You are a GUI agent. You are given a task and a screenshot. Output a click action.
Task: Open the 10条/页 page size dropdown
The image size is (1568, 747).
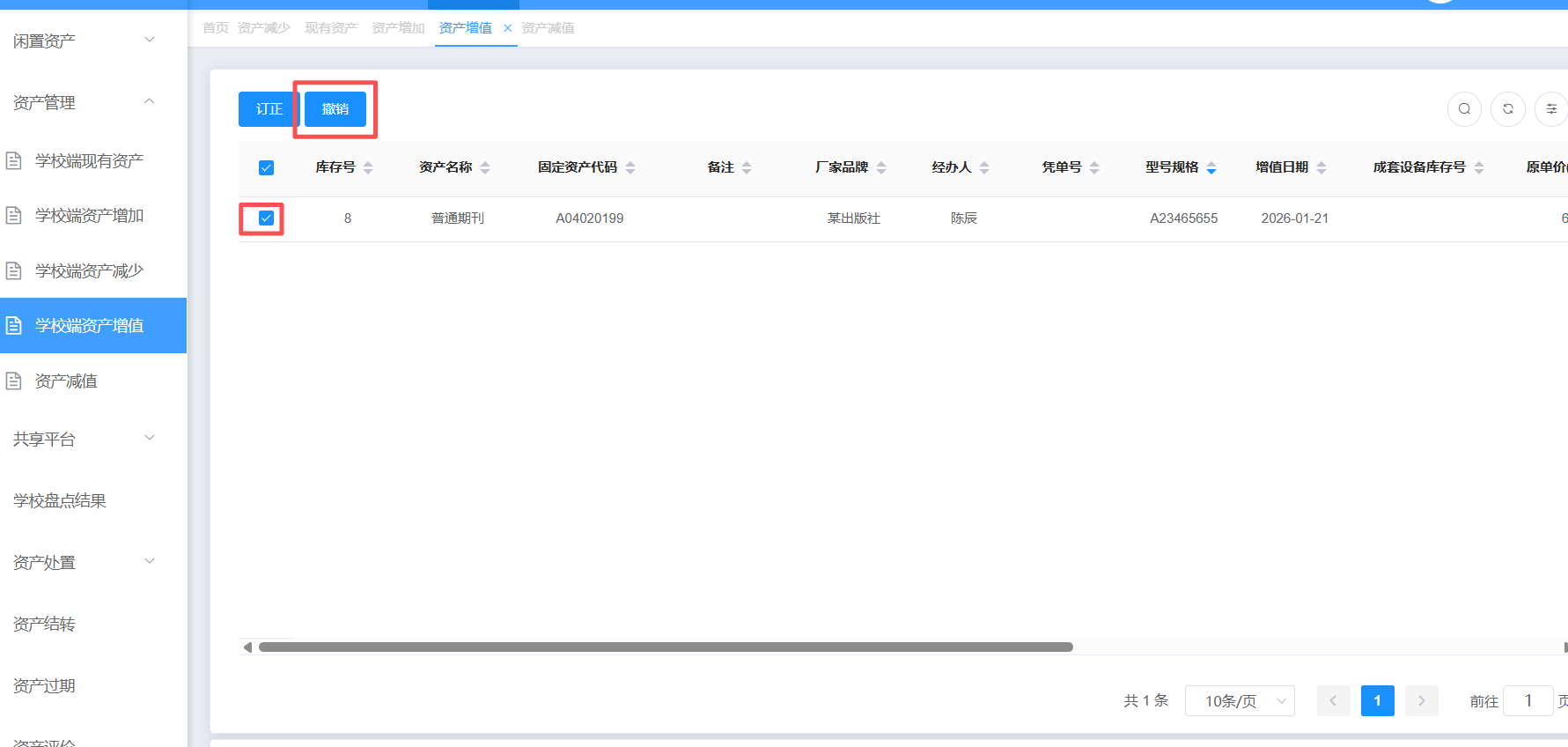coord(1239,701)
